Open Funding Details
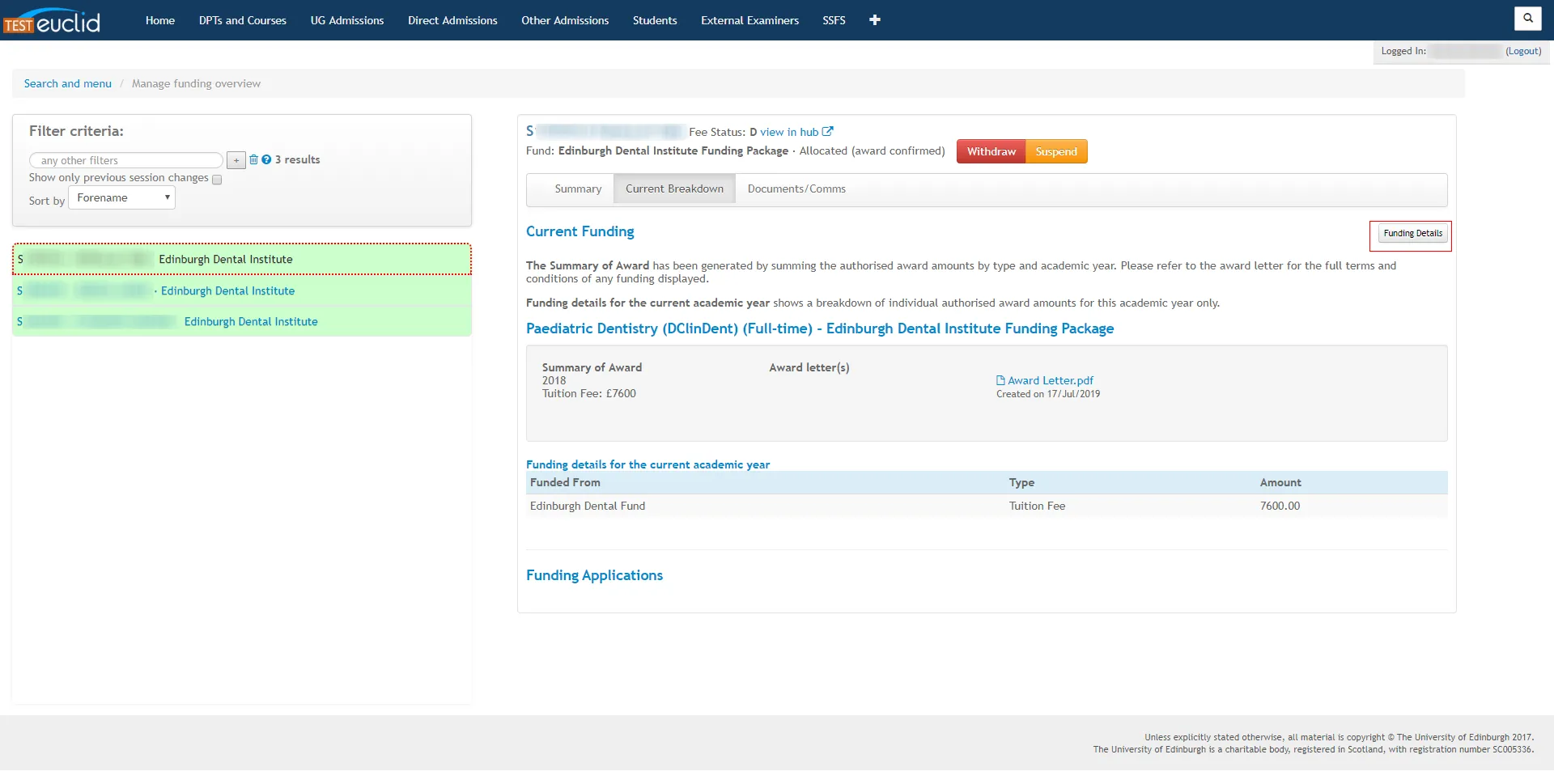The image size is (1554, 784). (1411, 233)
